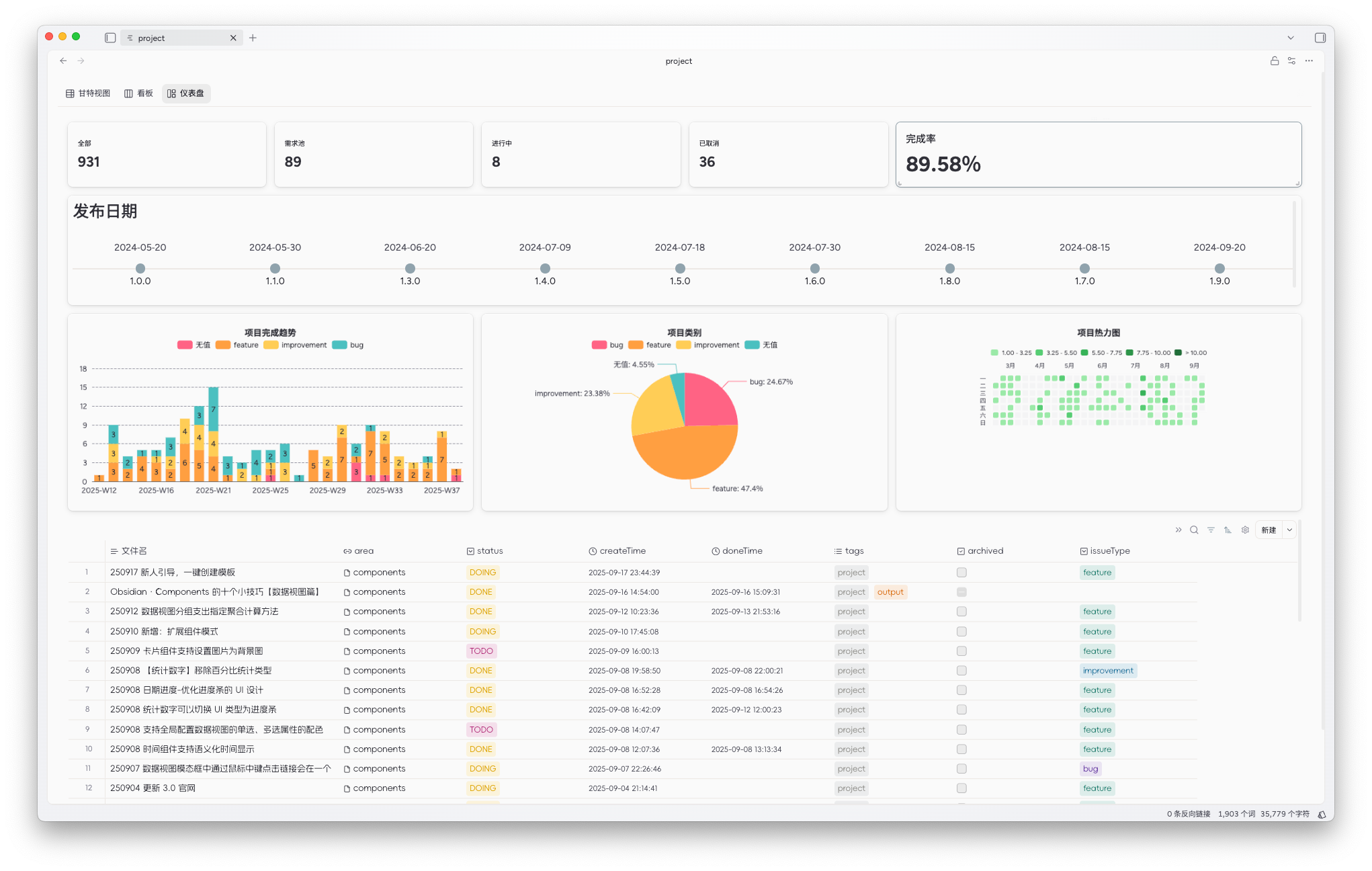Open the table search icon
This screenshot has height=871, width=1372.
(x=1194, y=530)
